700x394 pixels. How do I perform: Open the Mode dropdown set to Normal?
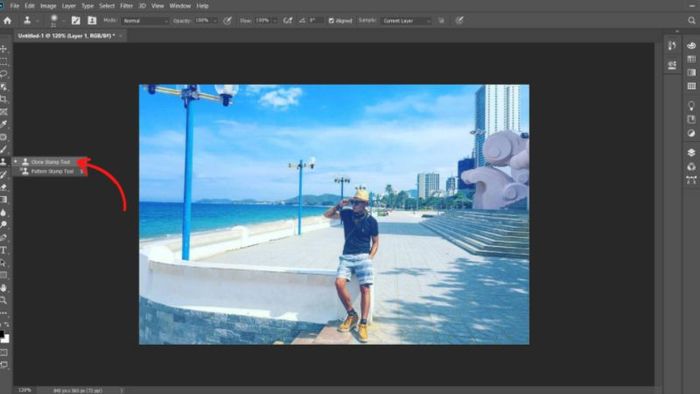coord(145,21)
